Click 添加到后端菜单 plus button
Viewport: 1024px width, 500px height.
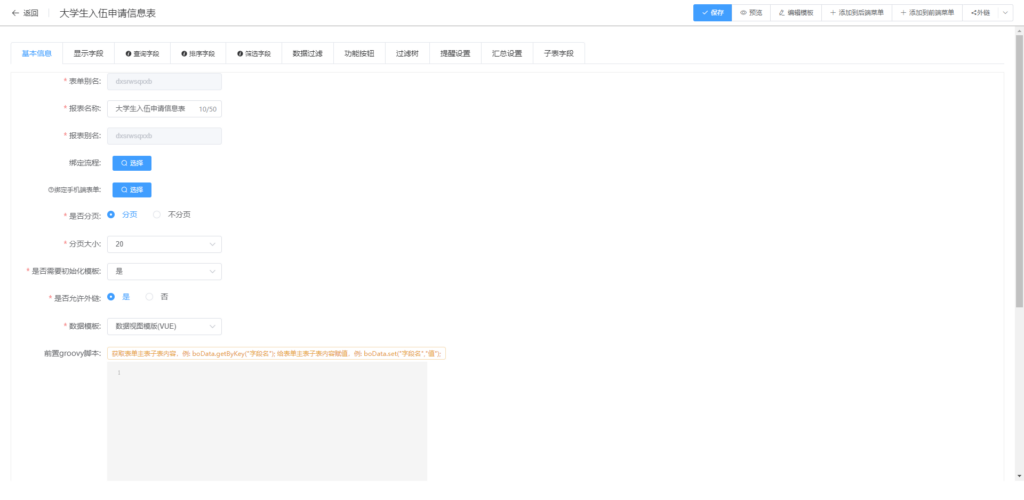point(857,13)
